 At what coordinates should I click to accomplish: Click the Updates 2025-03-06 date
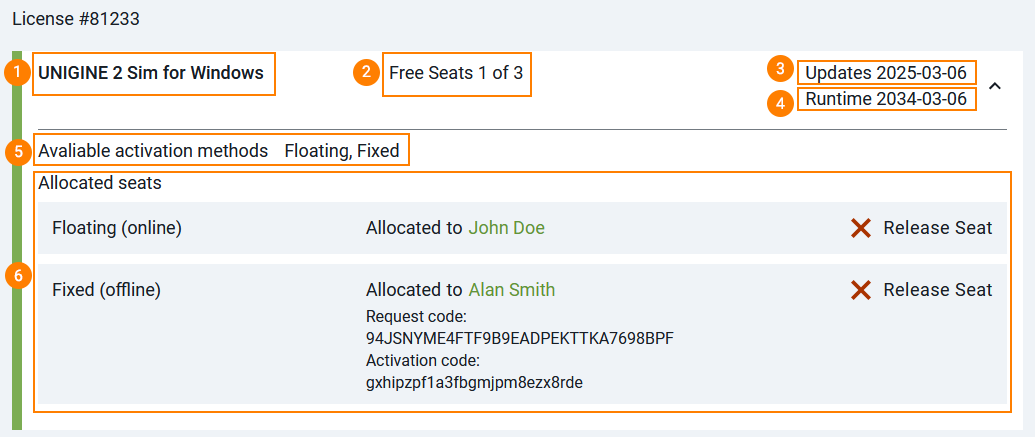[885, 72]
